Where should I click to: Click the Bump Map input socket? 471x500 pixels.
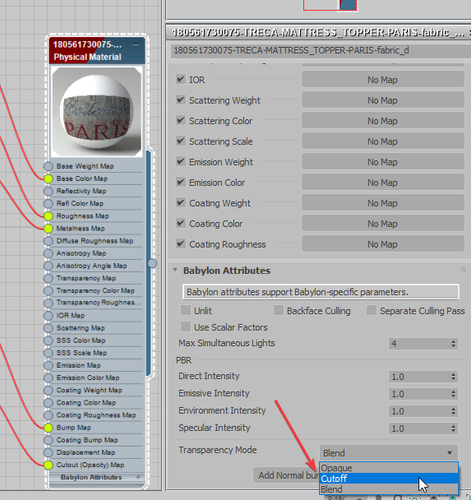(48, 428)
